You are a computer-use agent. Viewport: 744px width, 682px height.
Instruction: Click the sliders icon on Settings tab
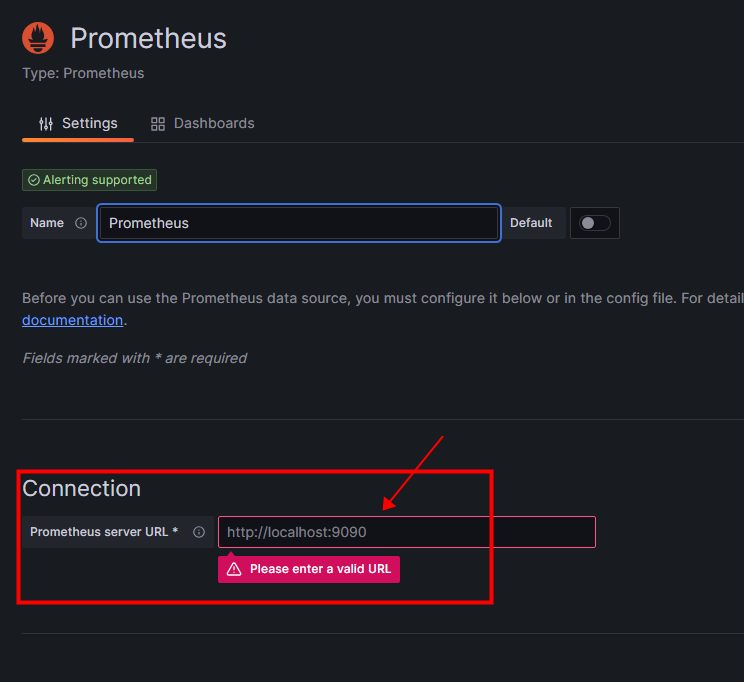(46, 124)
